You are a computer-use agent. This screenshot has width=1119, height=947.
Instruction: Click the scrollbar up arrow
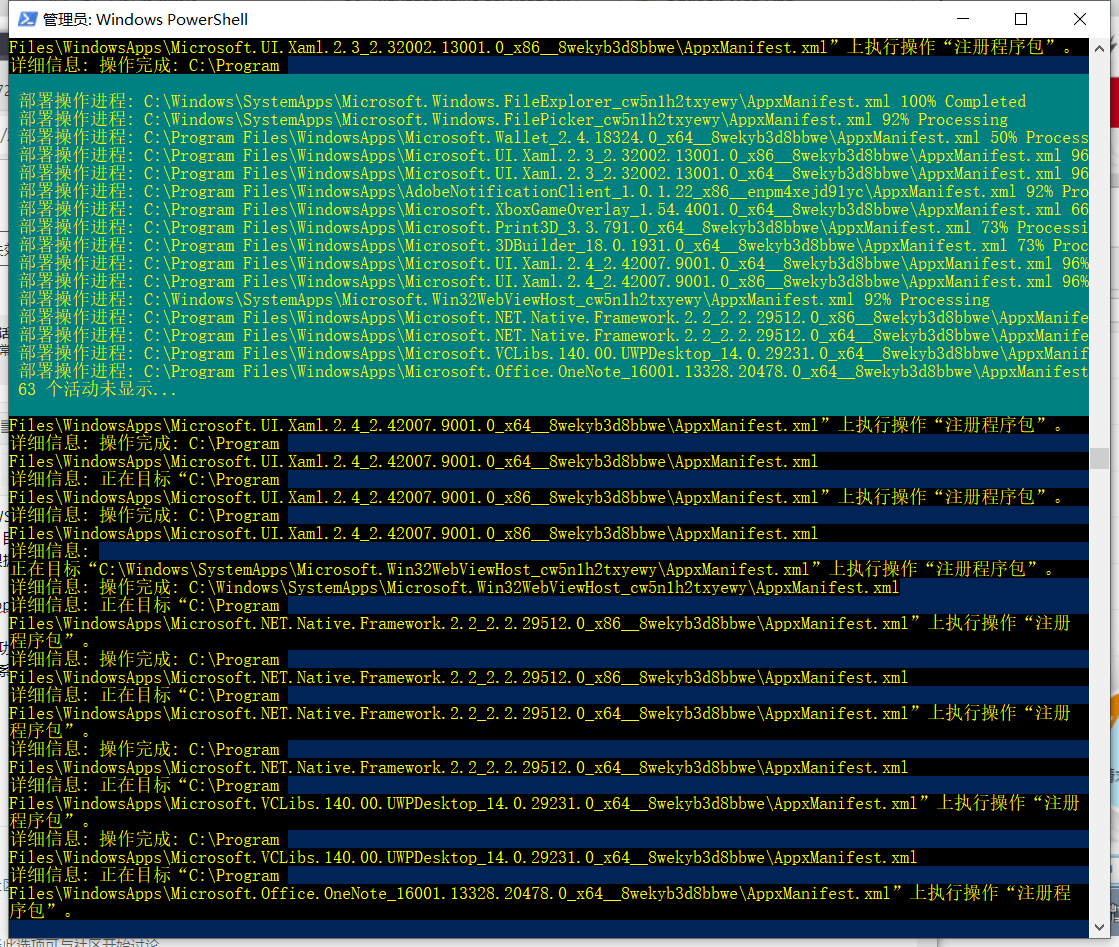point(1100,49)
